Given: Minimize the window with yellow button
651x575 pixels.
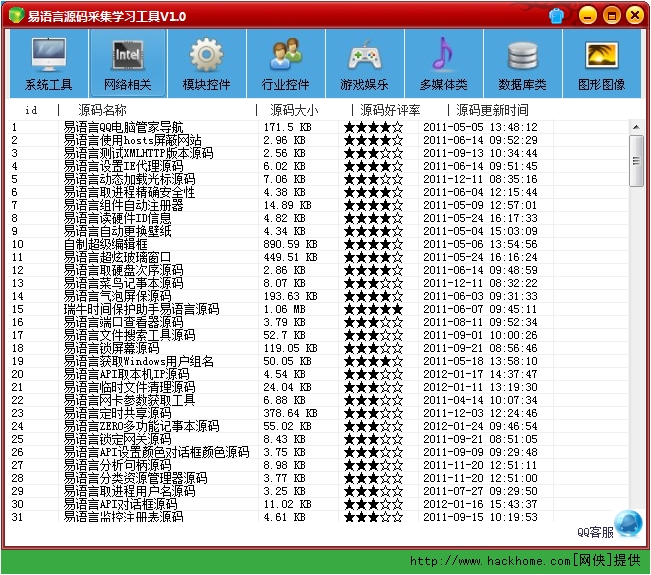Looking at the screenshot, I should click(x=587, y=16).
